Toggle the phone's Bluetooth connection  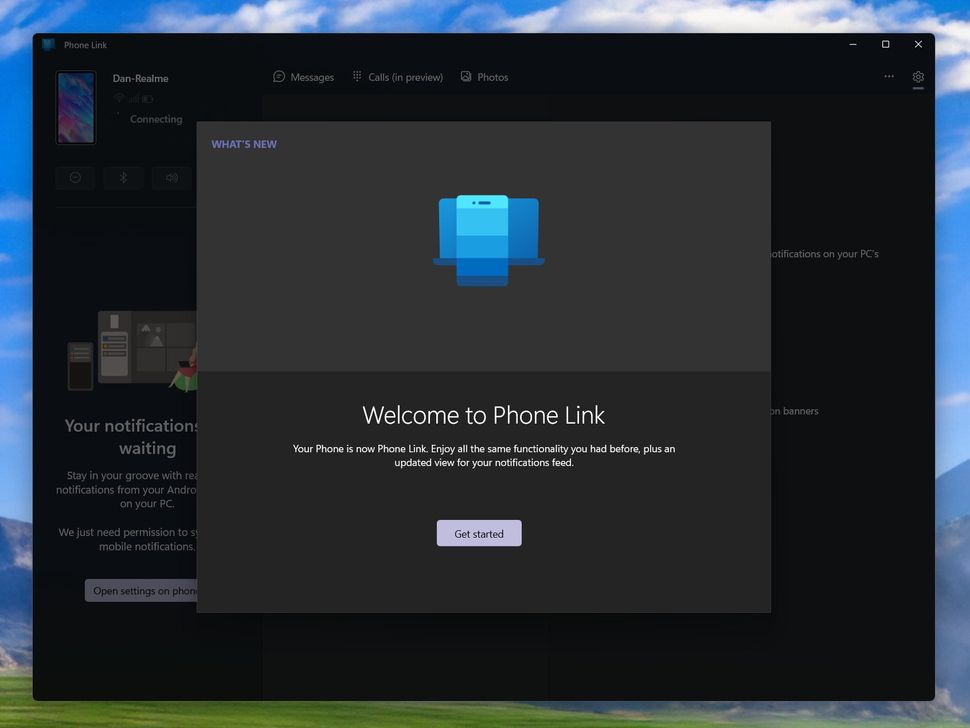(123, 177)
